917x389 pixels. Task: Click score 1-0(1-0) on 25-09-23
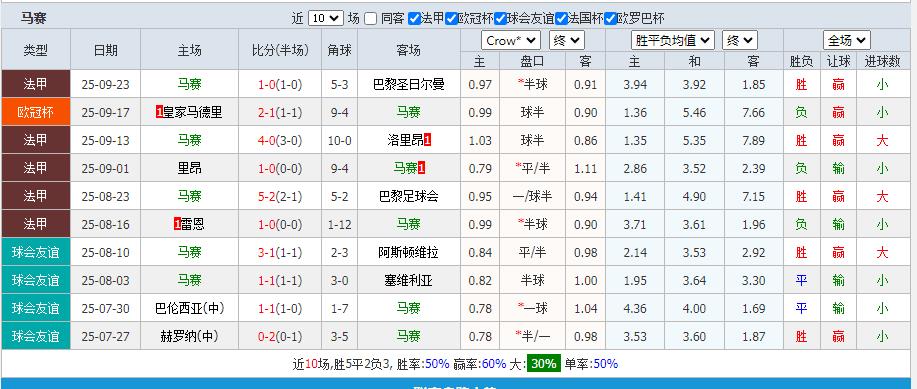click(x=280, y=85)
